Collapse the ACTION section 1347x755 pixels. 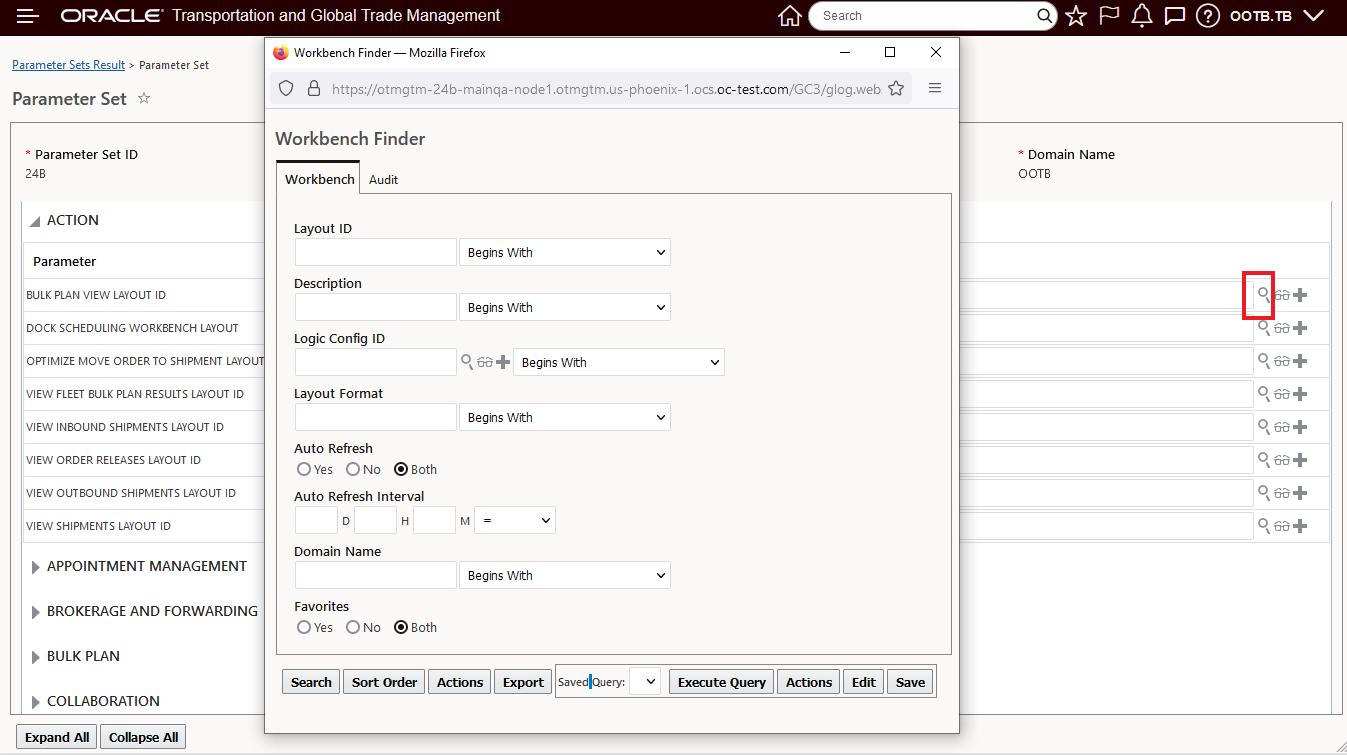(36, 221)
